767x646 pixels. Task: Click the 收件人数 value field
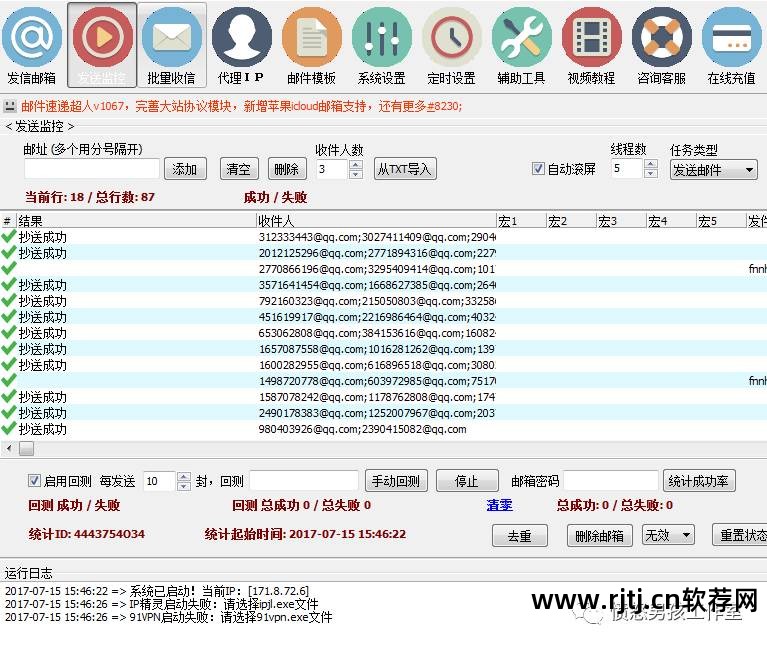pyautogui.click(x=333, y=169)
